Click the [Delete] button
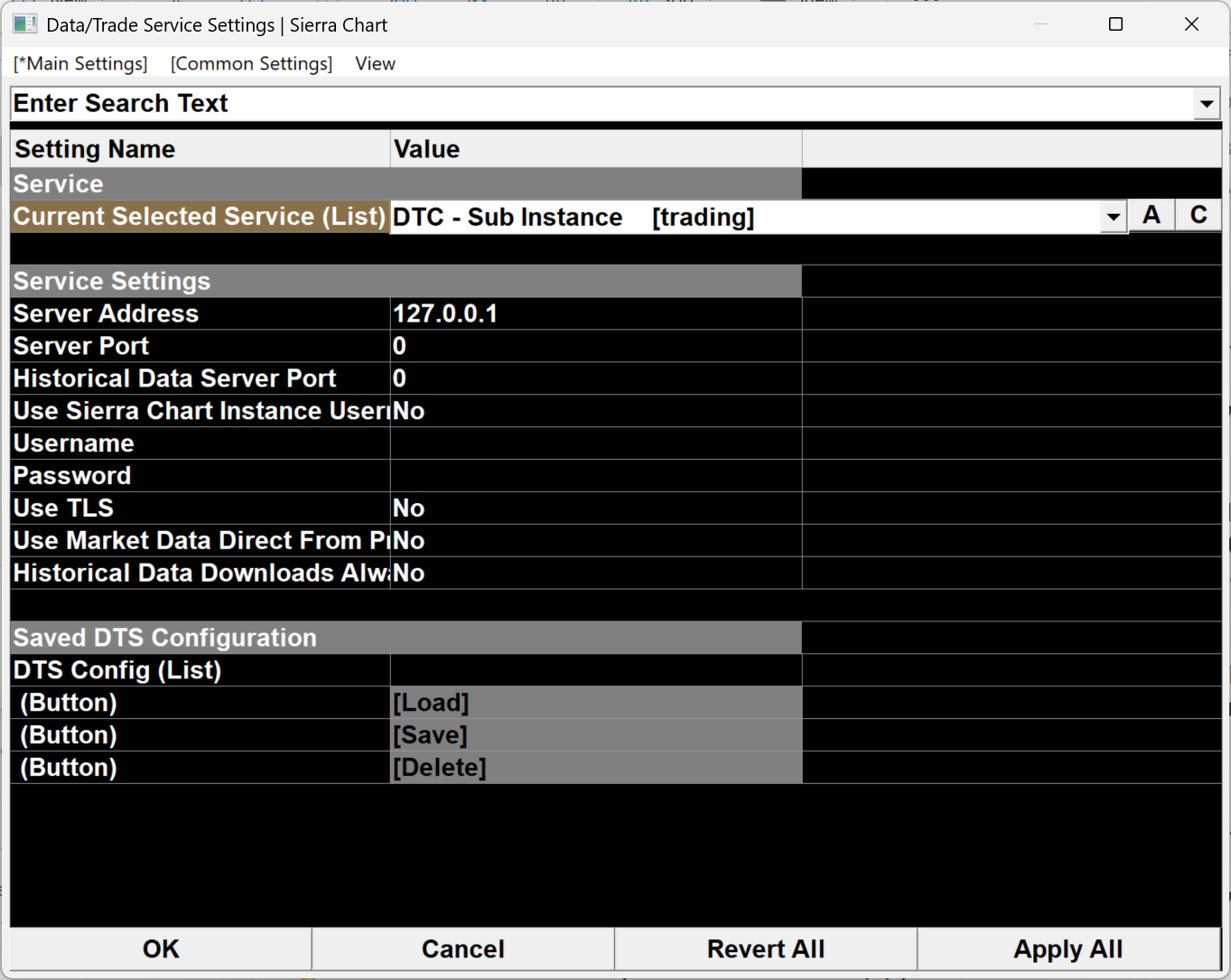The width and height of the screenshot is (1231, 980). click(x=596, y=768)
